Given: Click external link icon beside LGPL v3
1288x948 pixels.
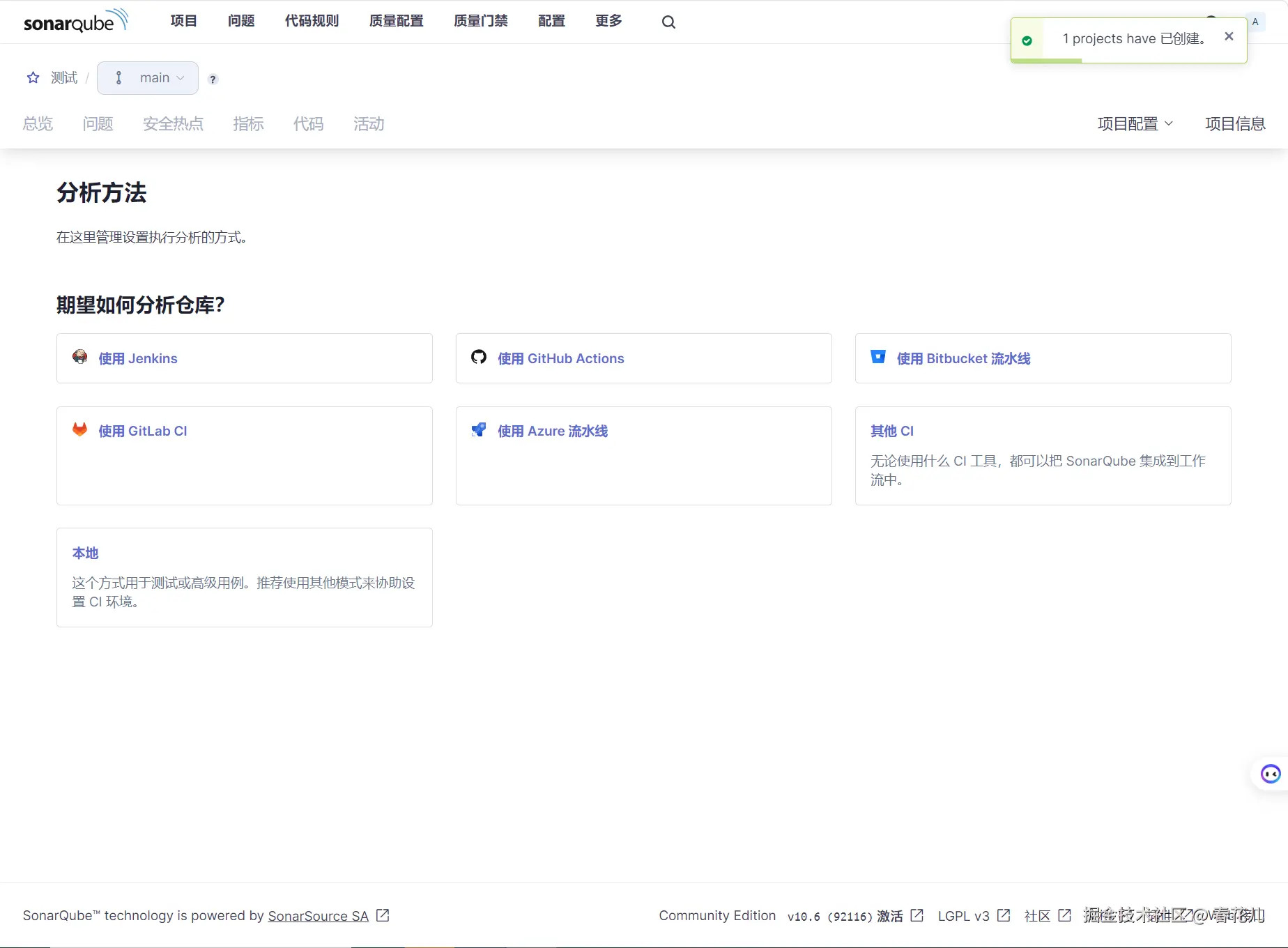Looking at the screenshot, I should point(1004,915).
